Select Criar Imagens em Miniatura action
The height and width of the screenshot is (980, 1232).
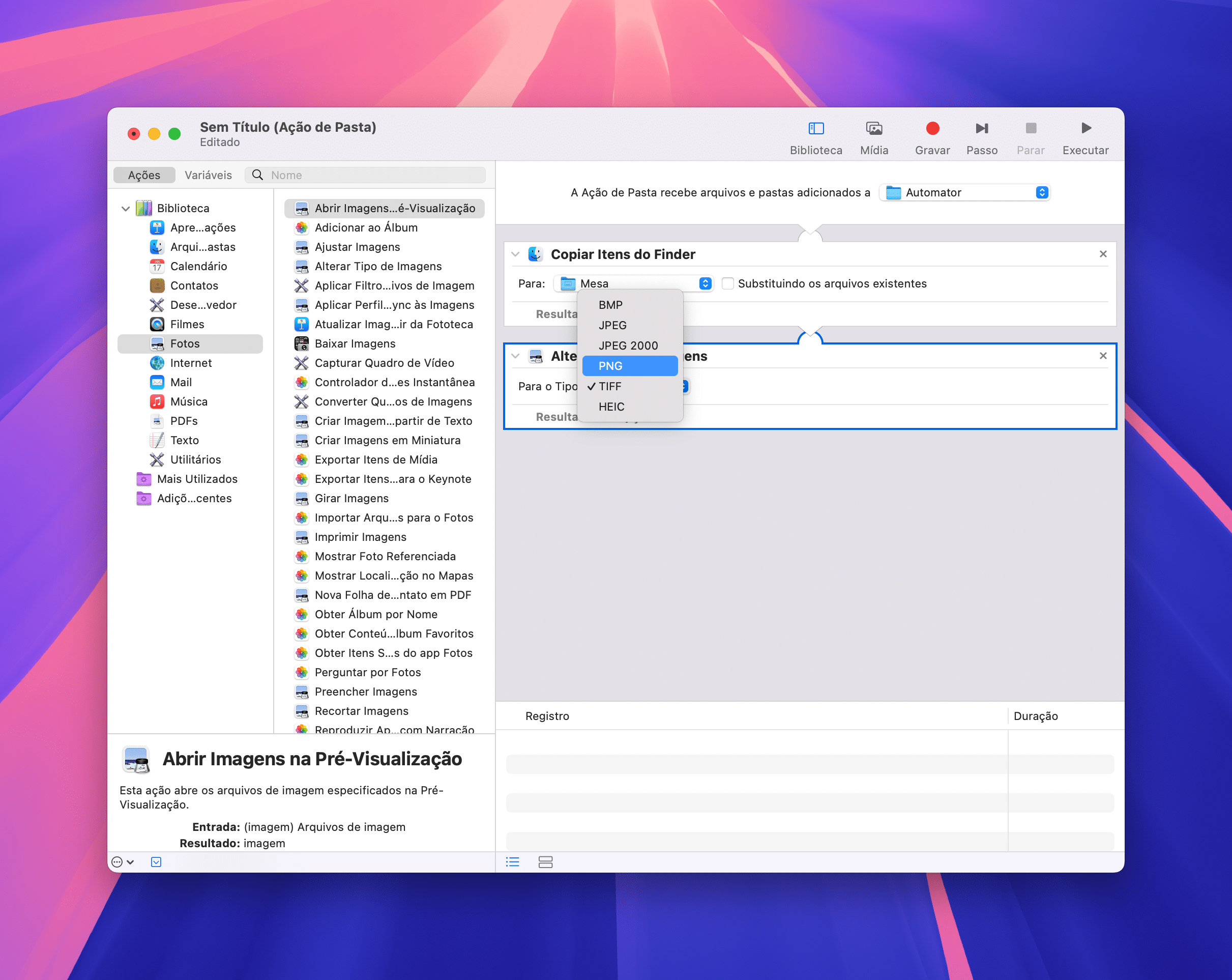384,440
